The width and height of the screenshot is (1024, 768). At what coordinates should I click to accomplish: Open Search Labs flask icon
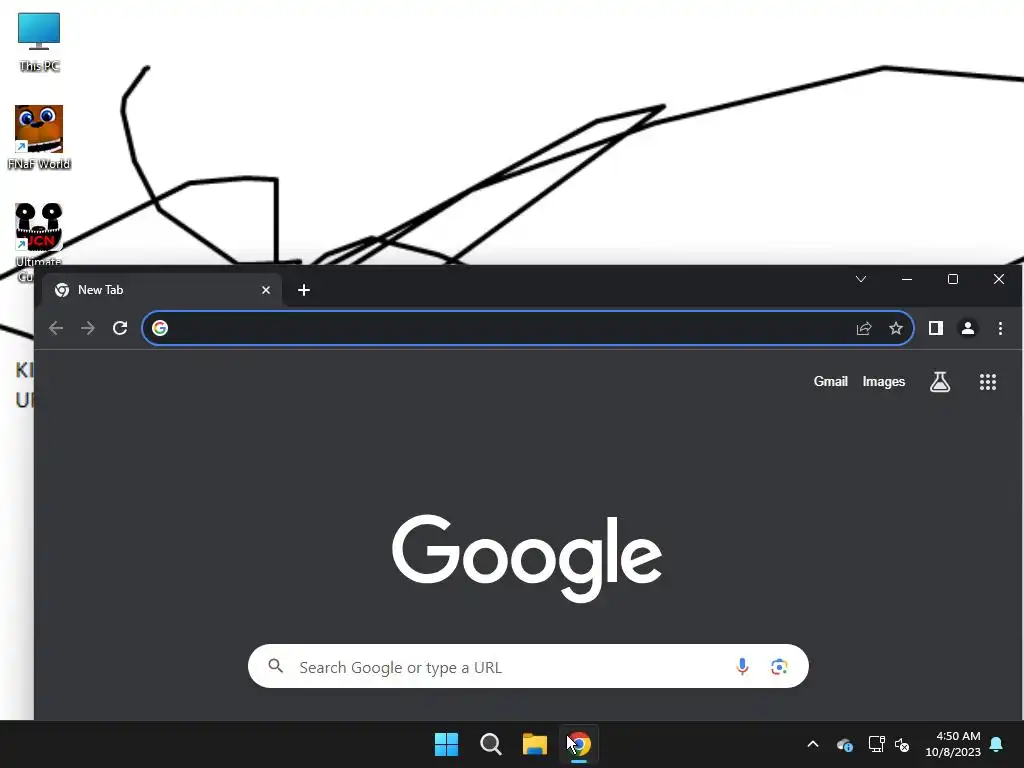[x=940, y=382]
